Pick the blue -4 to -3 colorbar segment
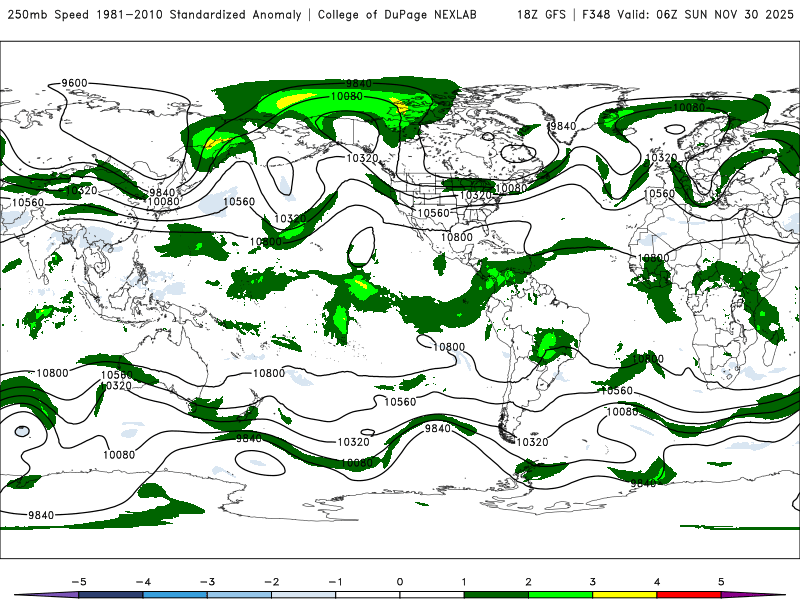800x600 pixels. [175, 595]
